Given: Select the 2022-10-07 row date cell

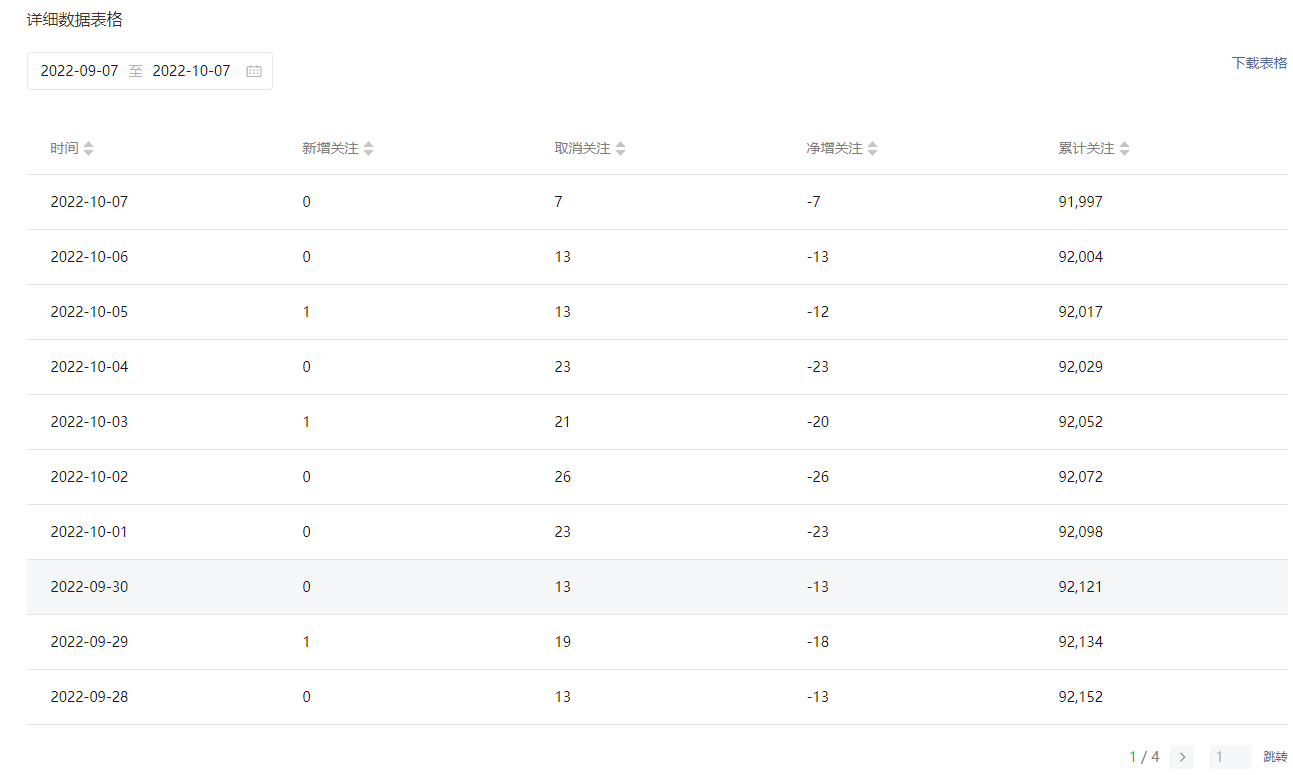Looking at the screenshot, I should tap(89, 202).
